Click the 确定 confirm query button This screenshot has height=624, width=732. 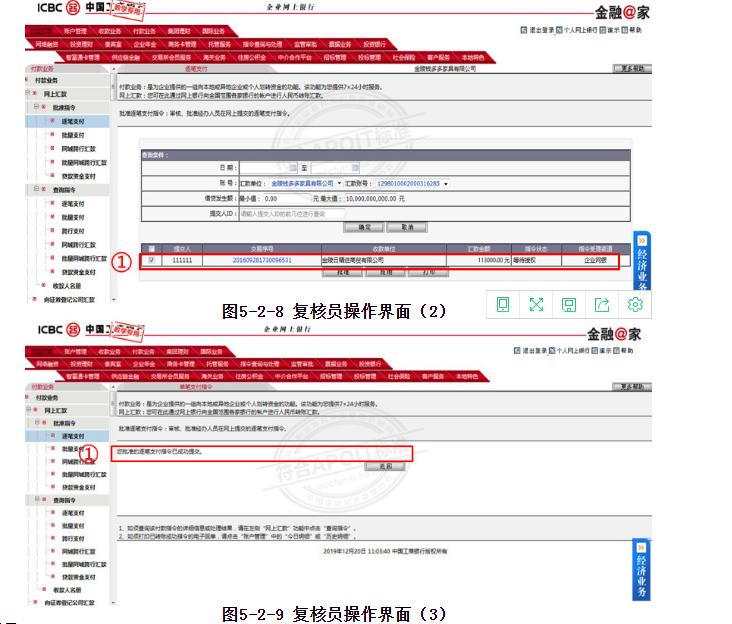point(364,227)
